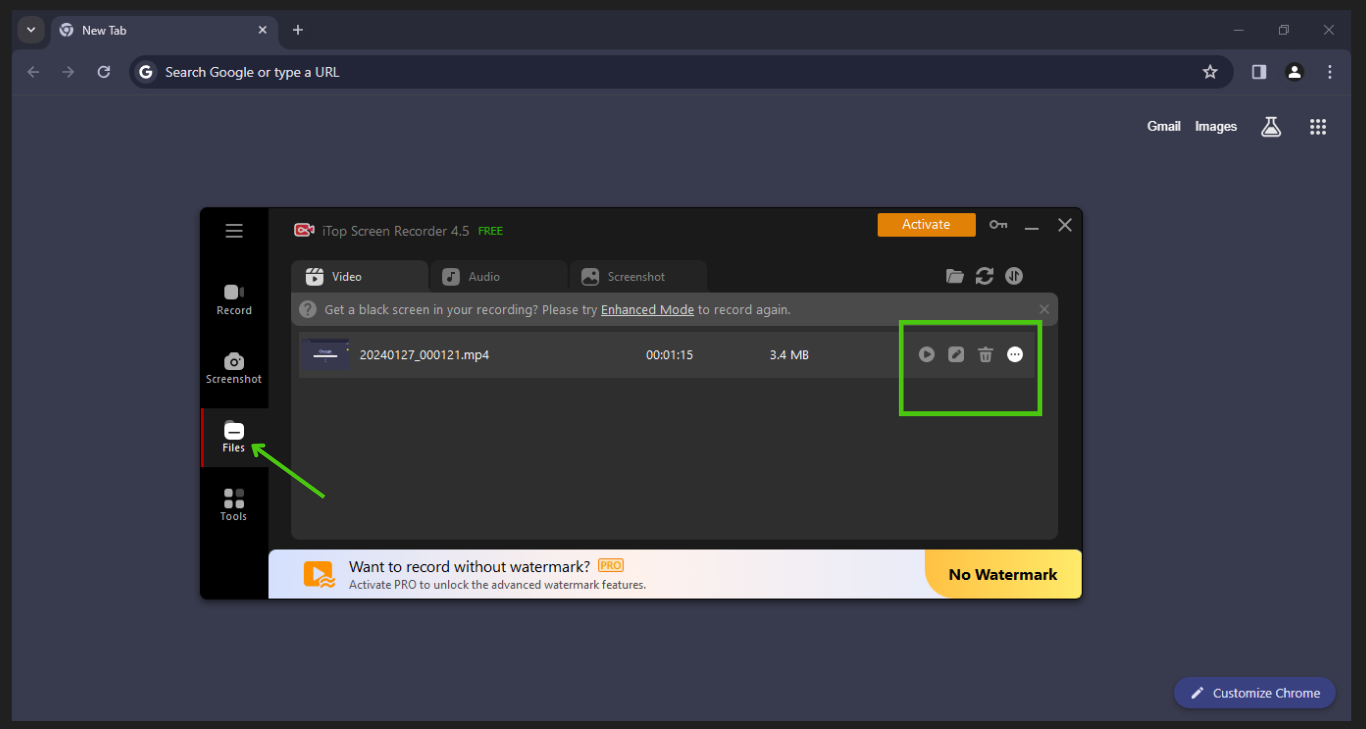
Task: Delete the recording with trash icon
Action: click(985, 355)
